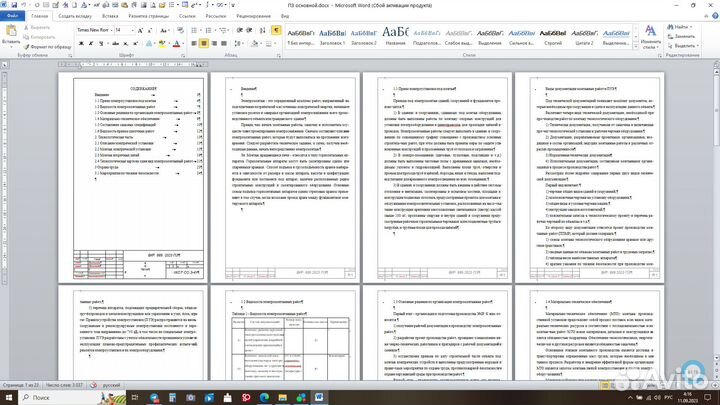Image resolution: width=720 pixels, height=405 pixels.
Task: Click the text effects icon
Action: pos(150,44)
